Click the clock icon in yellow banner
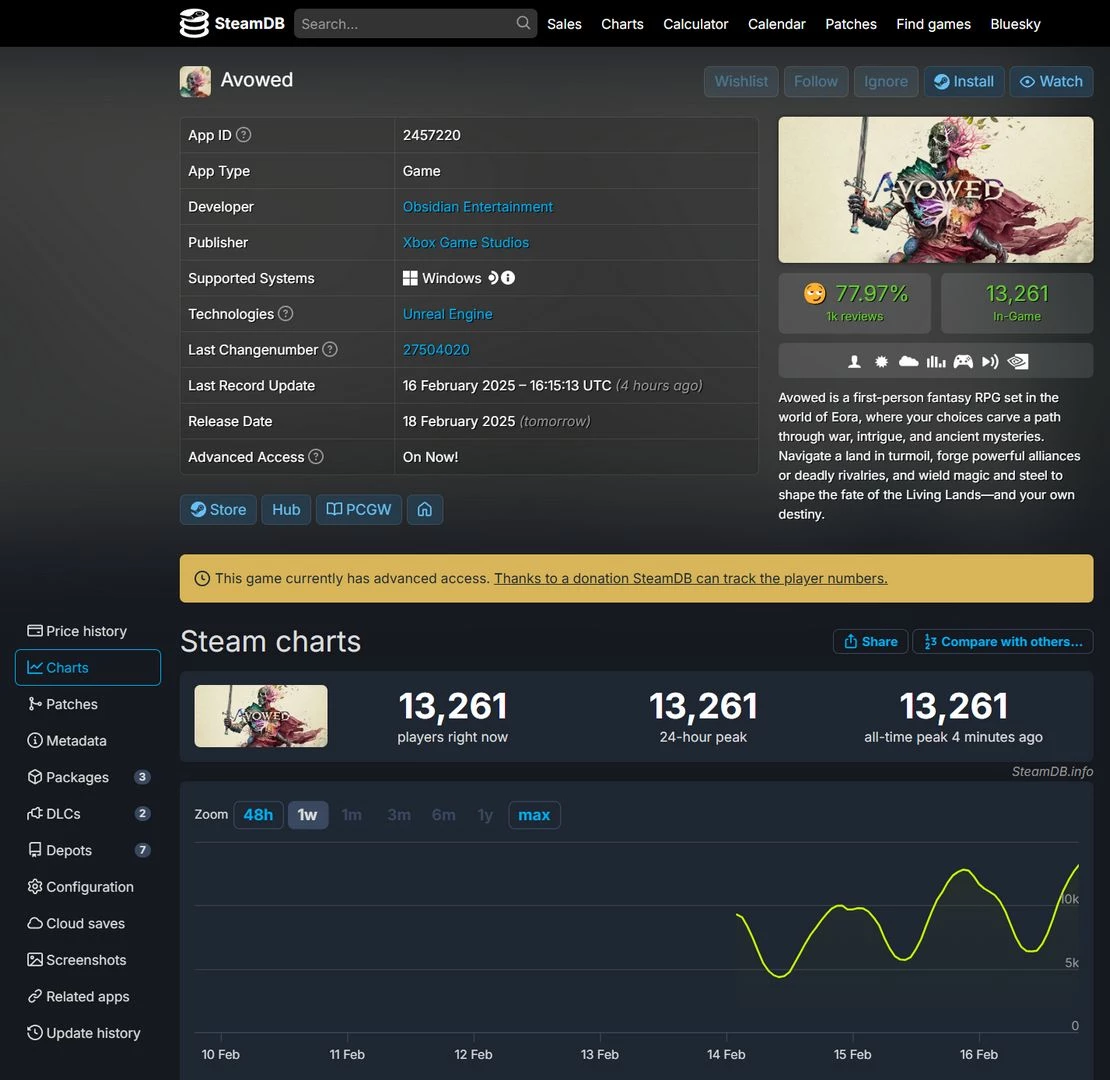The width and height of the screenshot is (1110, 1080). click(202, 578)
